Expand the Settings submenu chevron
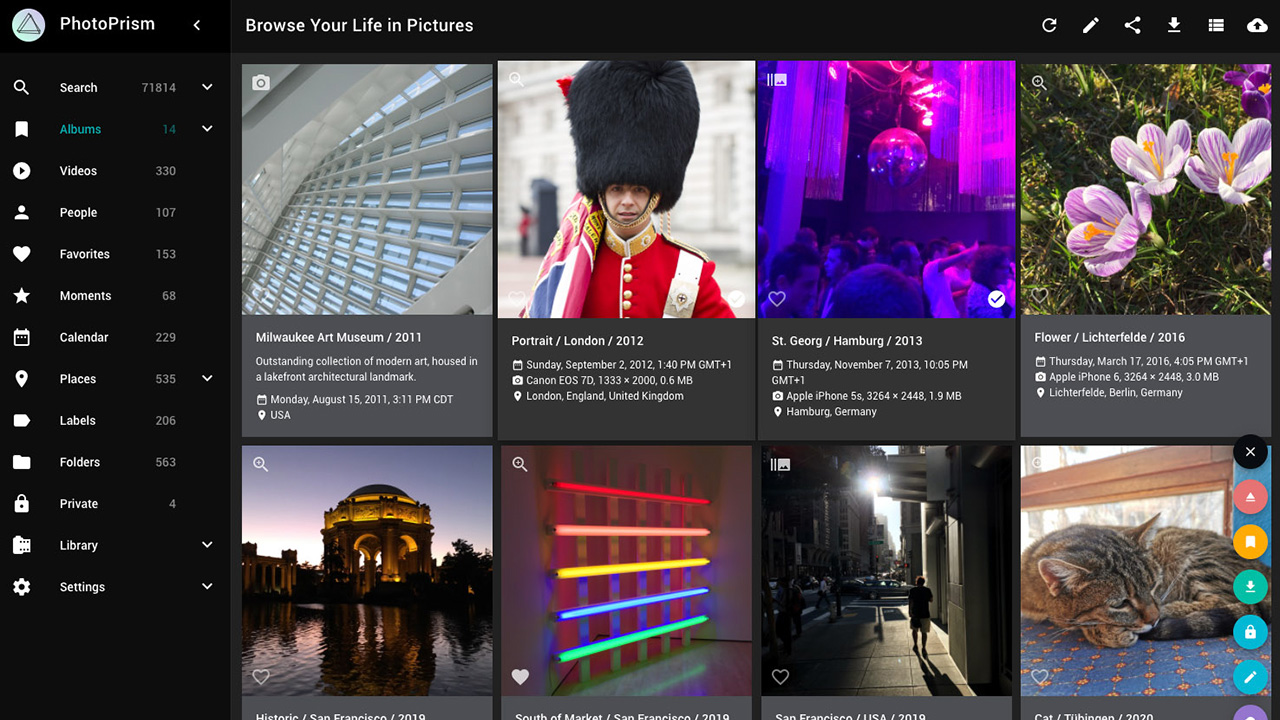Image resolution: width=1280 pixels, height=720 pixels. [x=207, y=587]
